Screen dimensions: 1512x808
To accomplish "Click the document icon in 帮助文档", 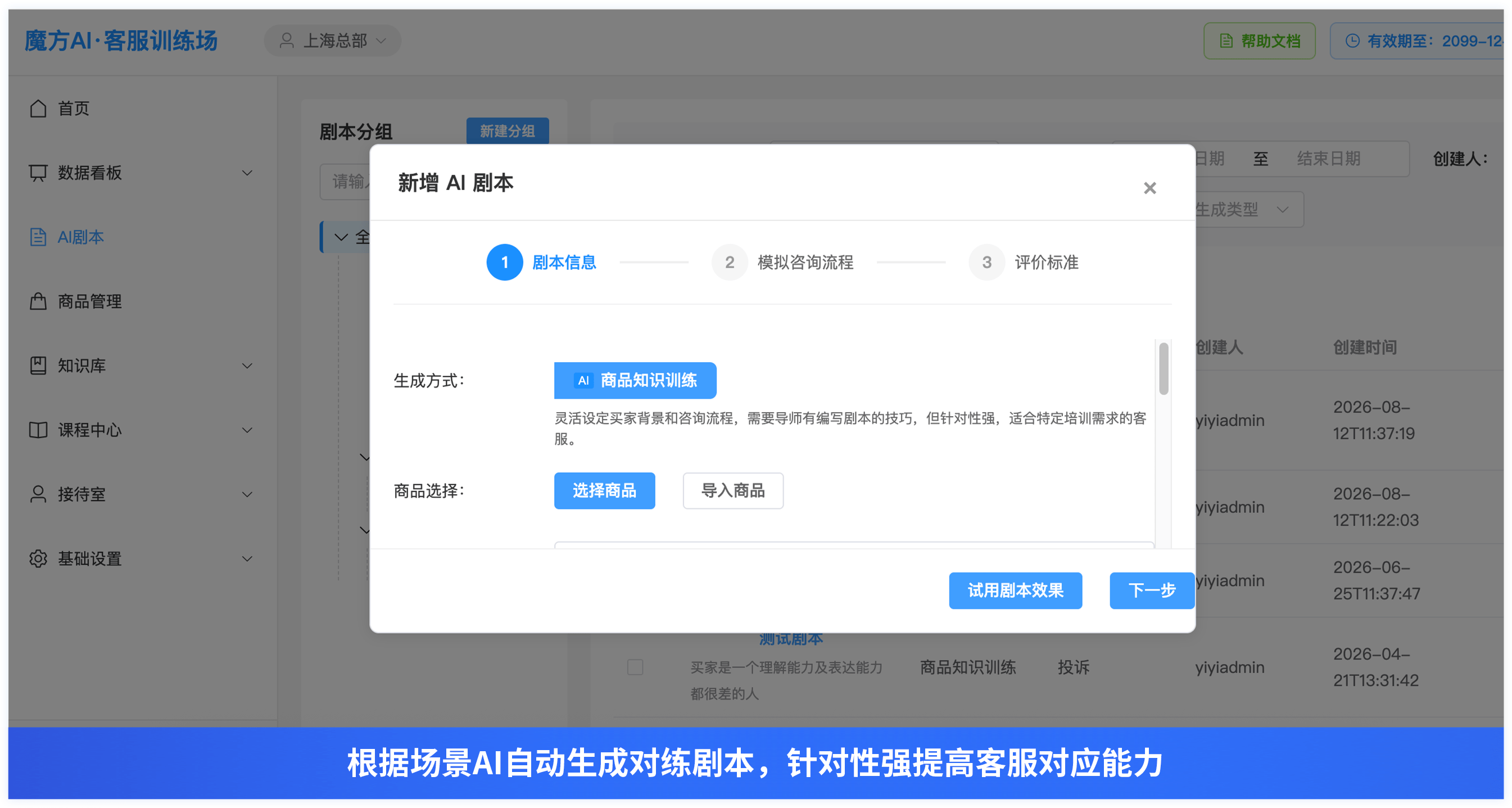I will point(1225,41).
